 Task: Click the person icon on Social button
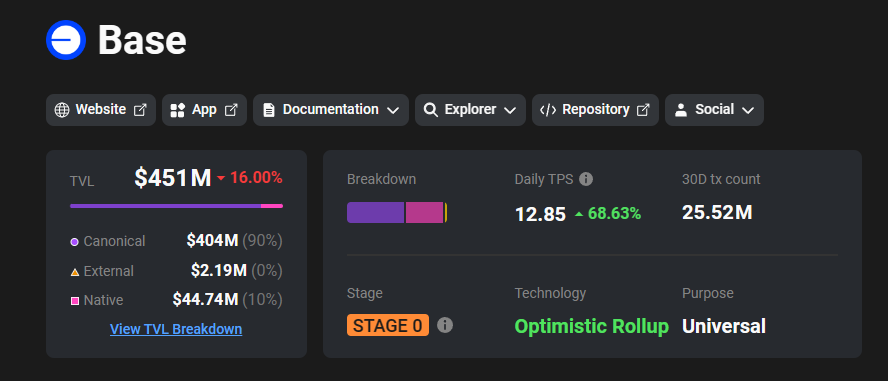[681, 110]
